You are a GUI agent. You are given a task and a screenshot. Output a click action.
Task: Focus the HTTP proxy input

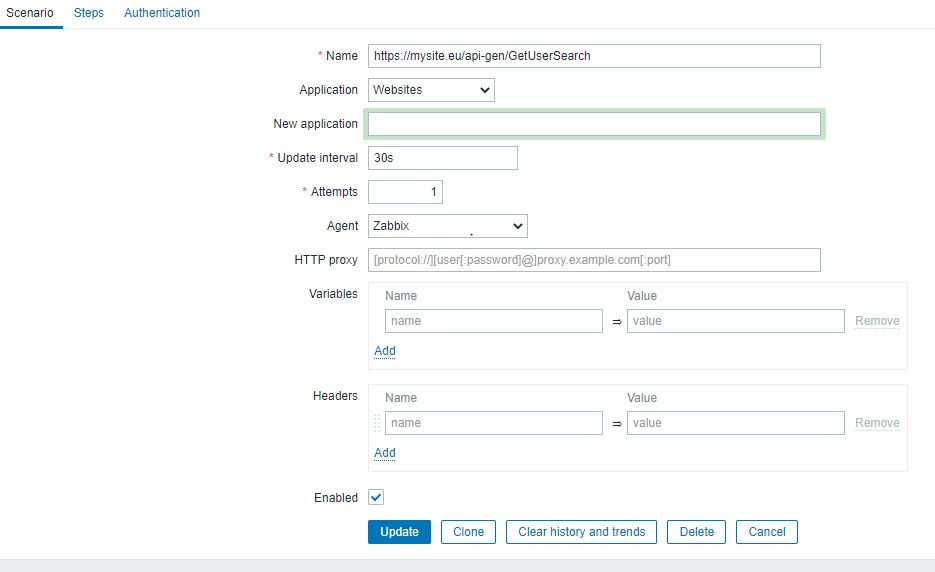(x=594, y=260)
